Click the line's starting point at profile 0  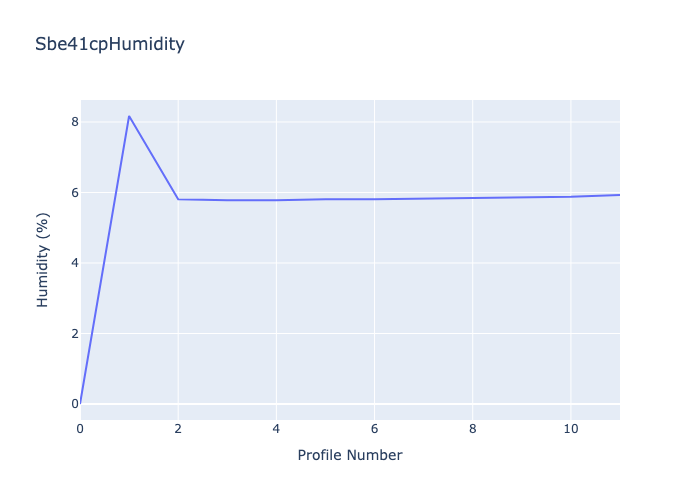(81, 403)
